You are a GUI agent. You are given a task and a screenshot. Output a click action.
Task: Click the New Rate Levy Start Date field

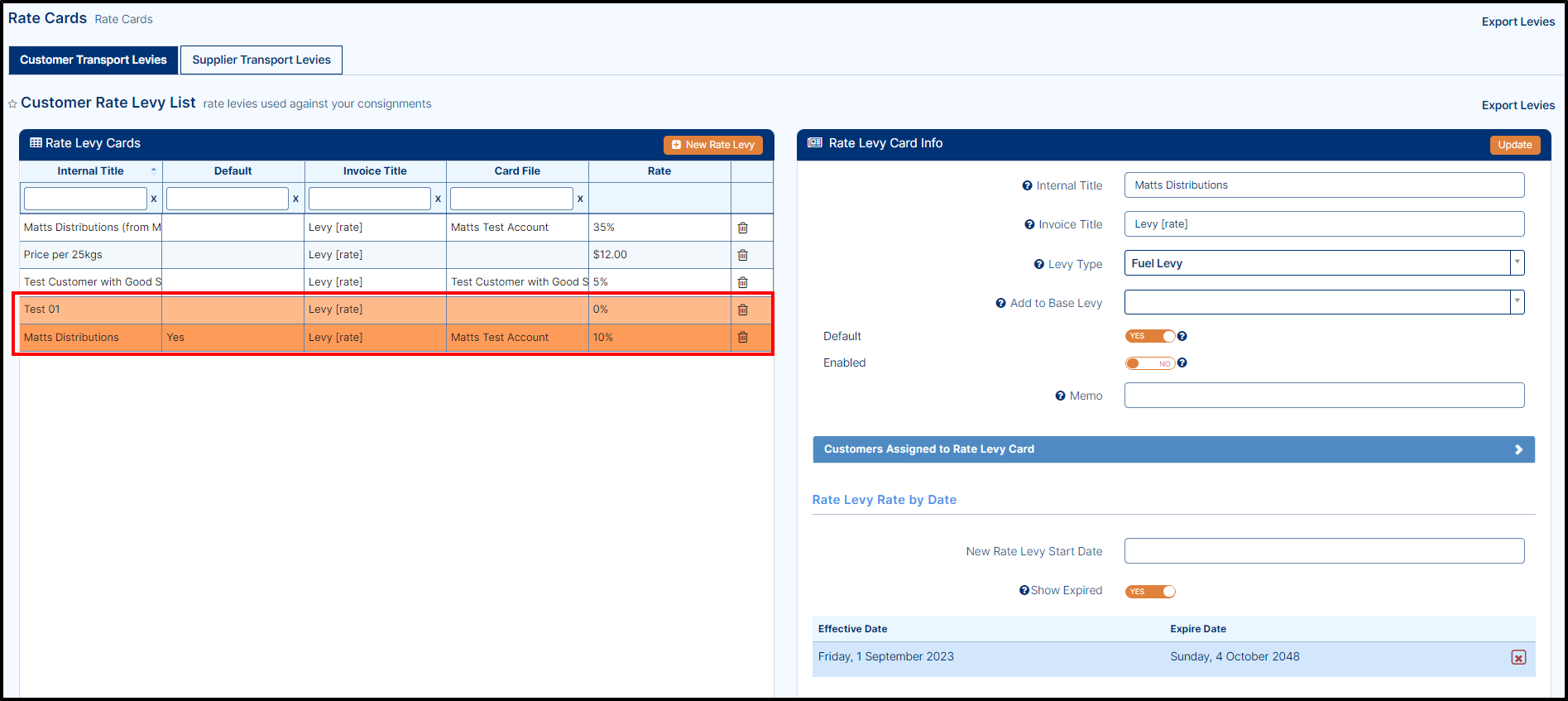pyautogui.click(x=1323, y=551)
